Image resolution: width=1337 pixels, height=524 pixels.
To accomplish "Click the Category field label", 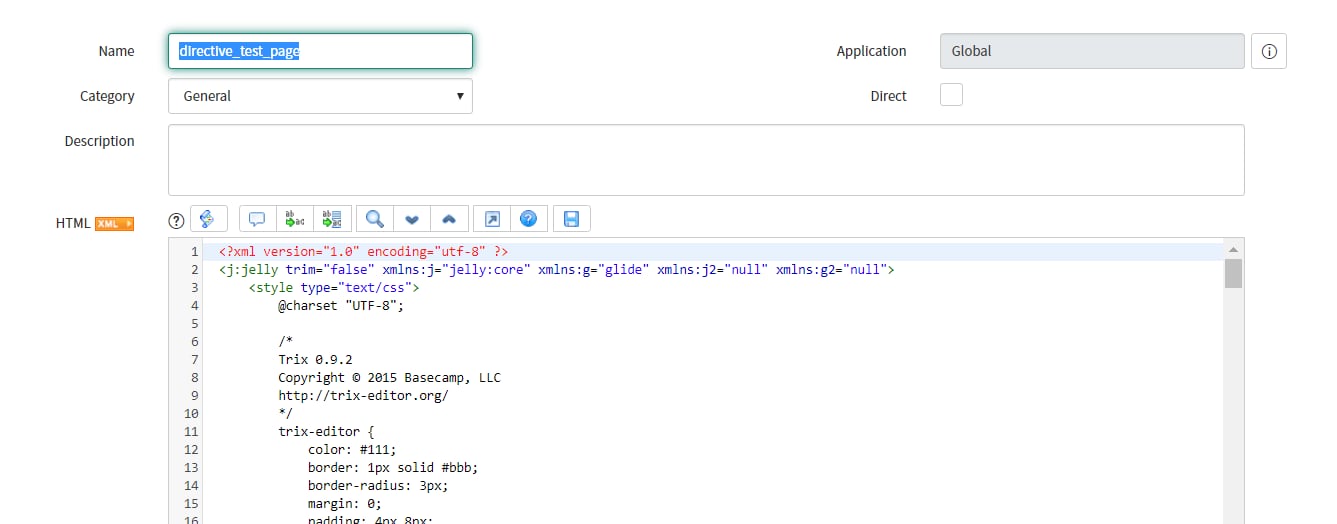I will [107, 96].
